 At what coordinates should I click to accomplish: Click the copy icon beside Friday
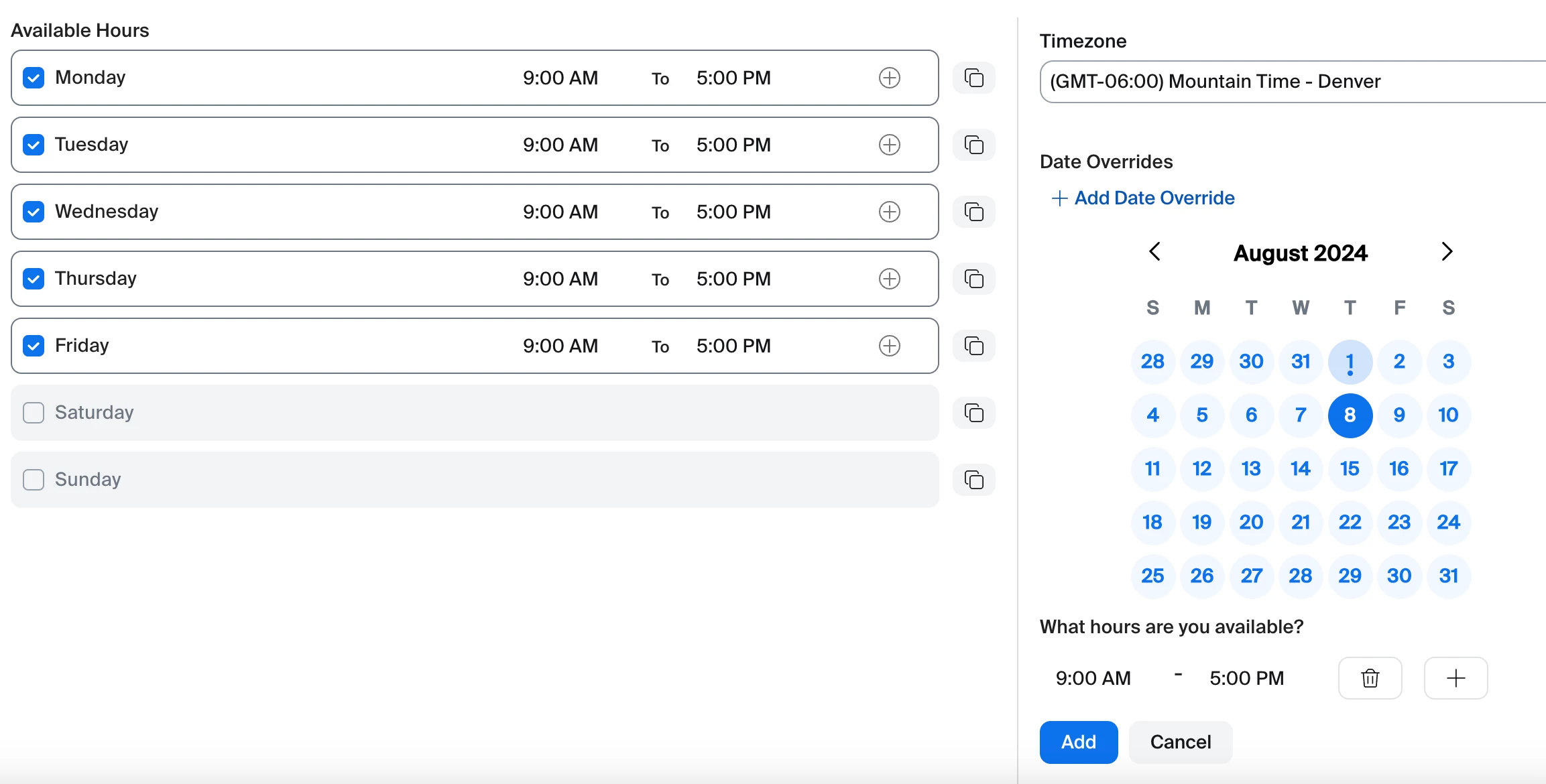tap(973, 346)
